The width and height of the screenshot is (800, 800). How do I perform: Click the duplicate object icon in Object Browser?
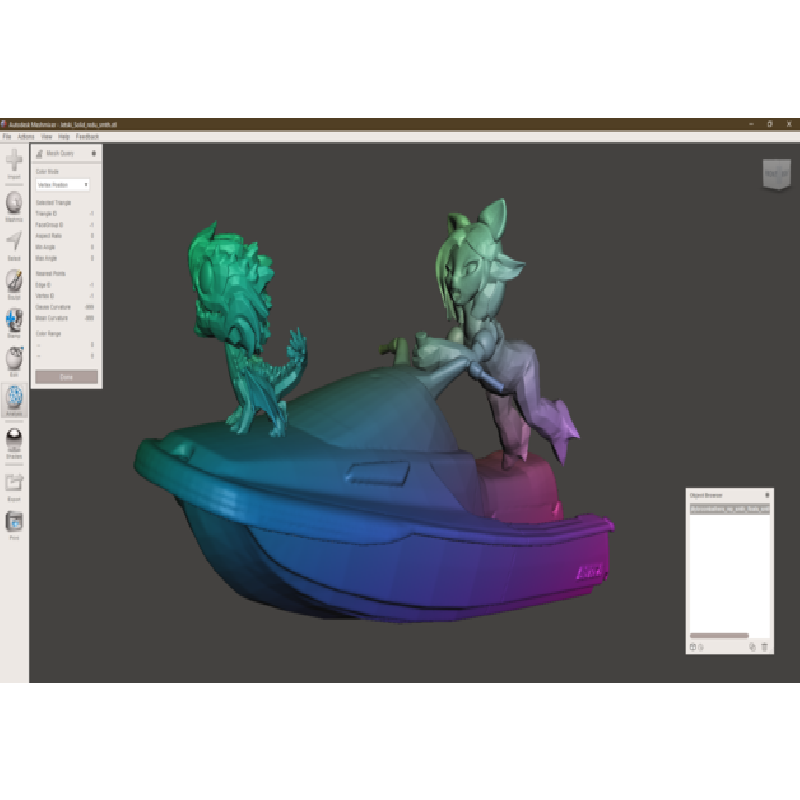click(752, 647)
